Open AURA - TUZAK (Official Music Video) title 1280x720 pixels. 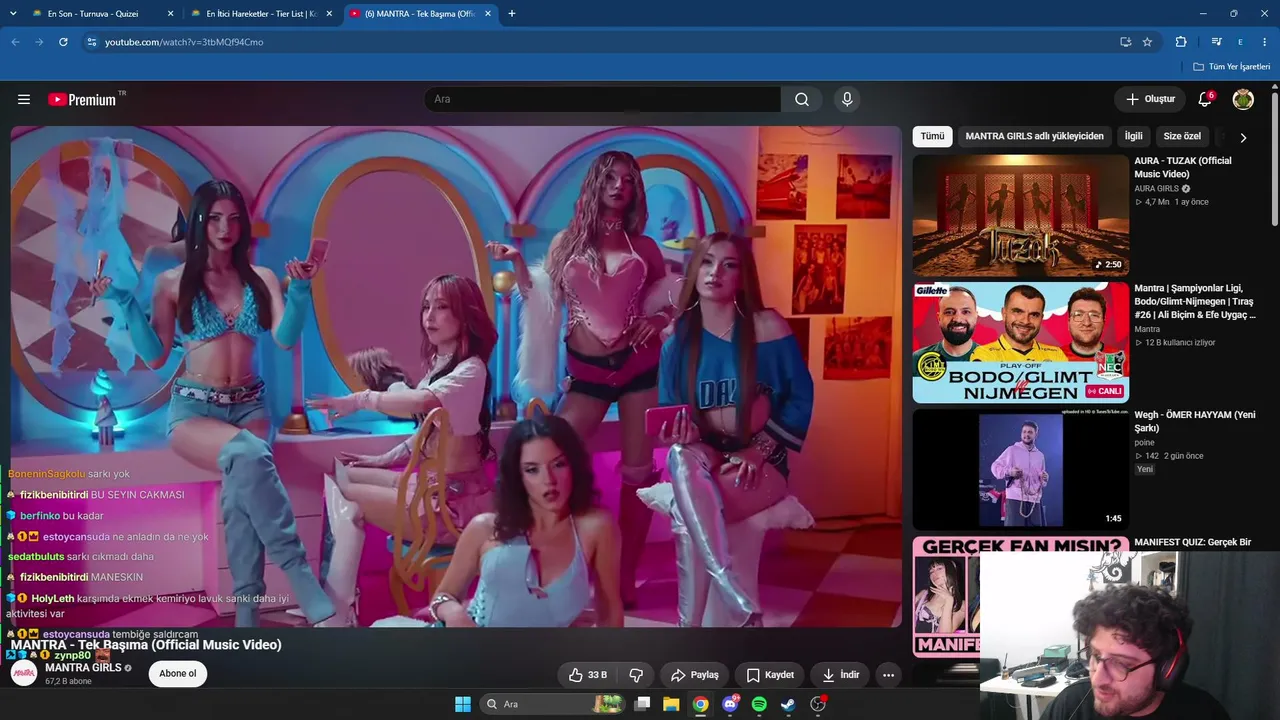tap(1183, 167)
